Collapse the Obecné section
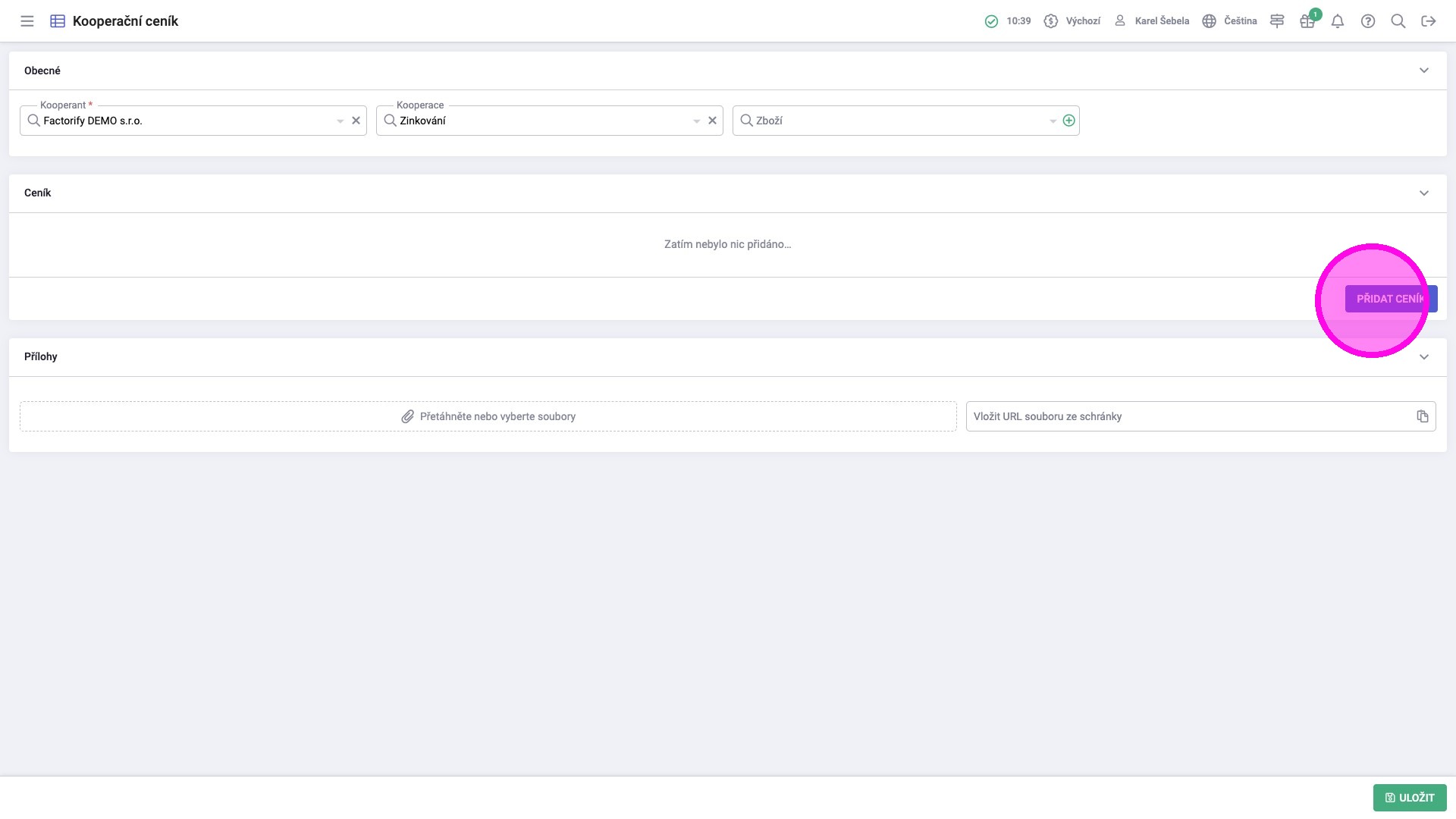 click(x=1423, y=71)
